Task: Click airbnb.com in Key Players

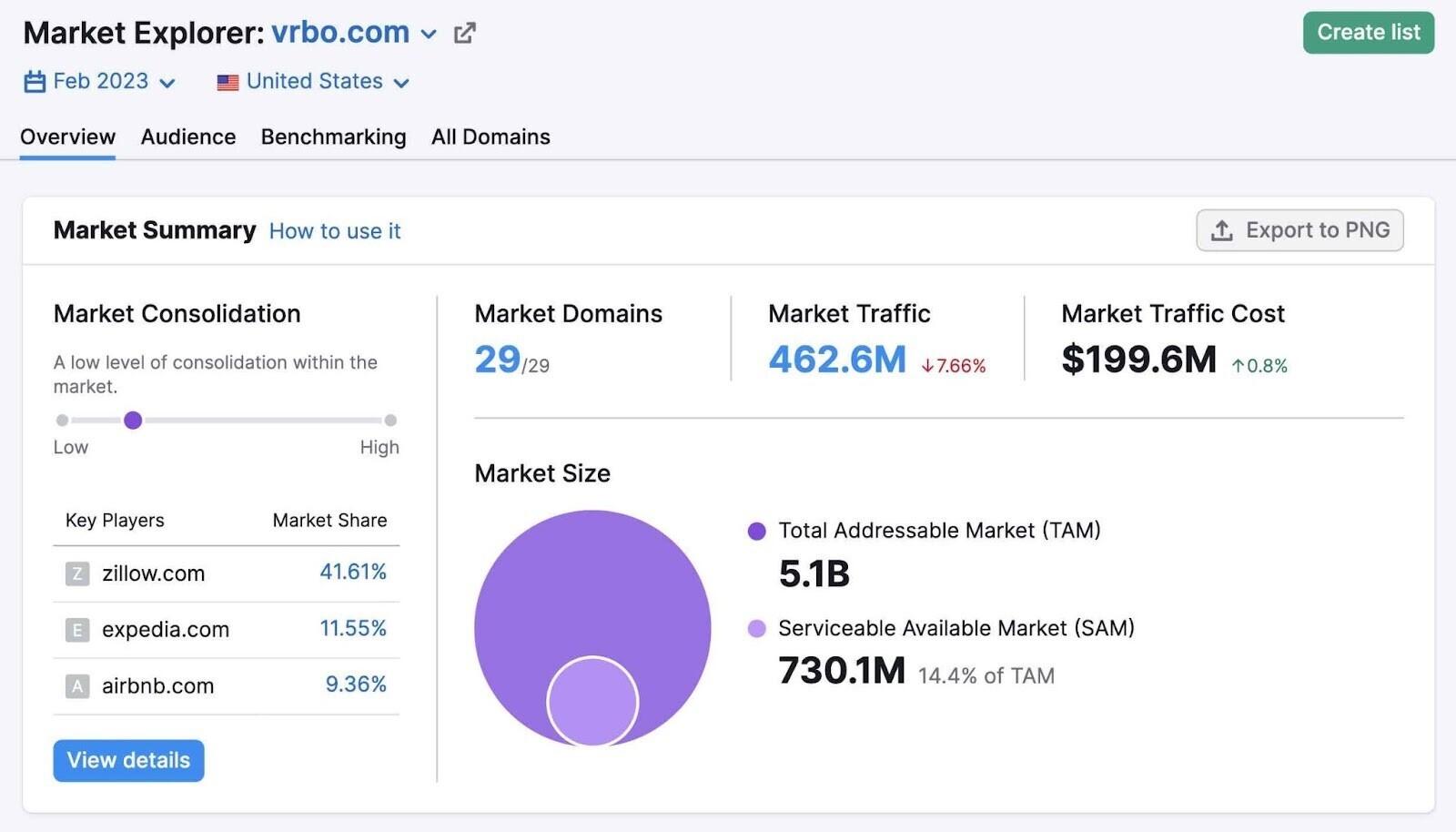Action: click(158, 686)
